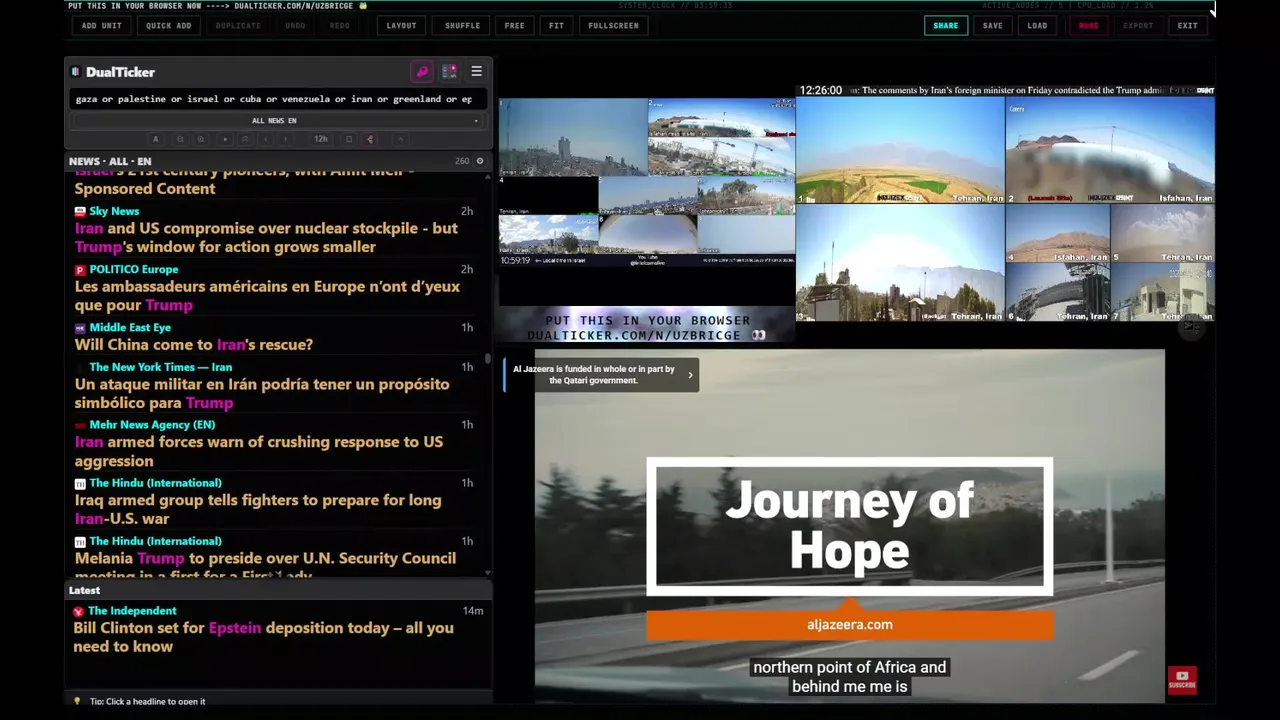The width and height of the screenshot is (1280, 720).
Task: Go to next headline arrow
Action: click(286, 139)
